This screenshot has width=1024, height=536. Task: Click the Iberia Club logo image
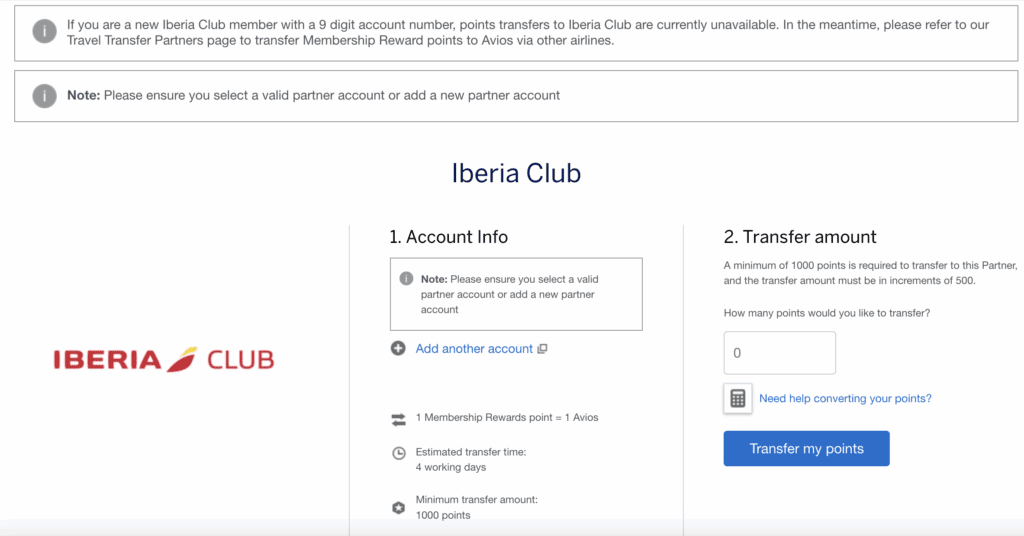click(x=163, y=360)
